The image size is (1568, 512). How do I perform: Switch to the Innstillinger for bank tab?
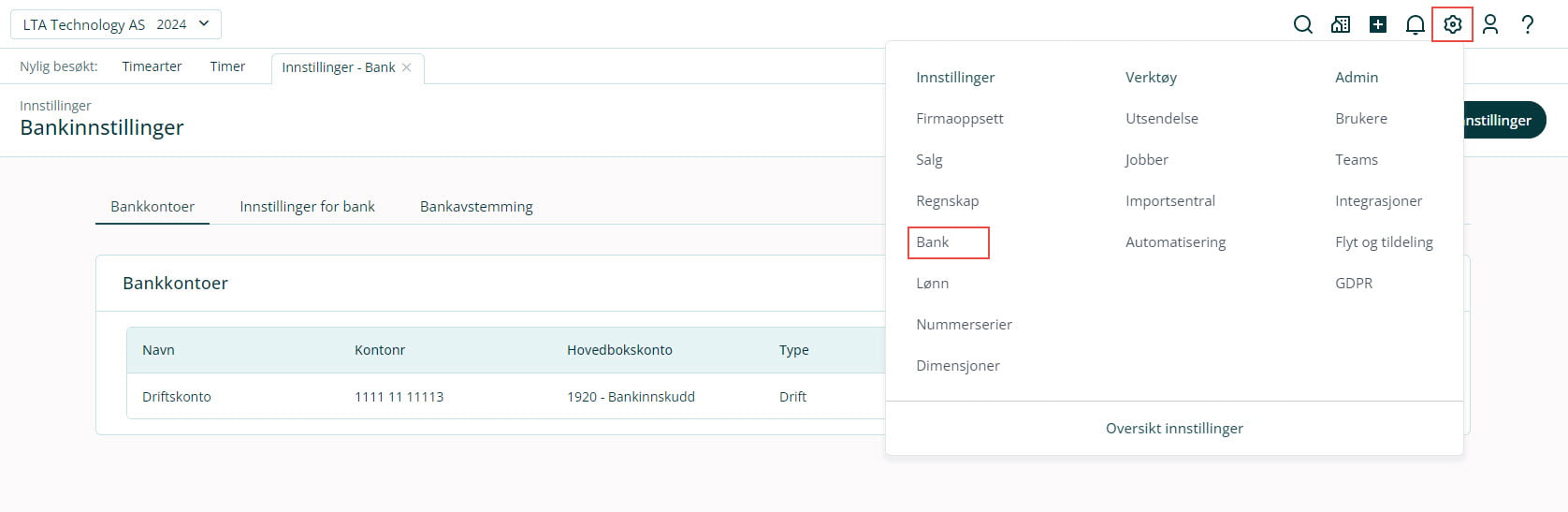(x=307, y=207)
